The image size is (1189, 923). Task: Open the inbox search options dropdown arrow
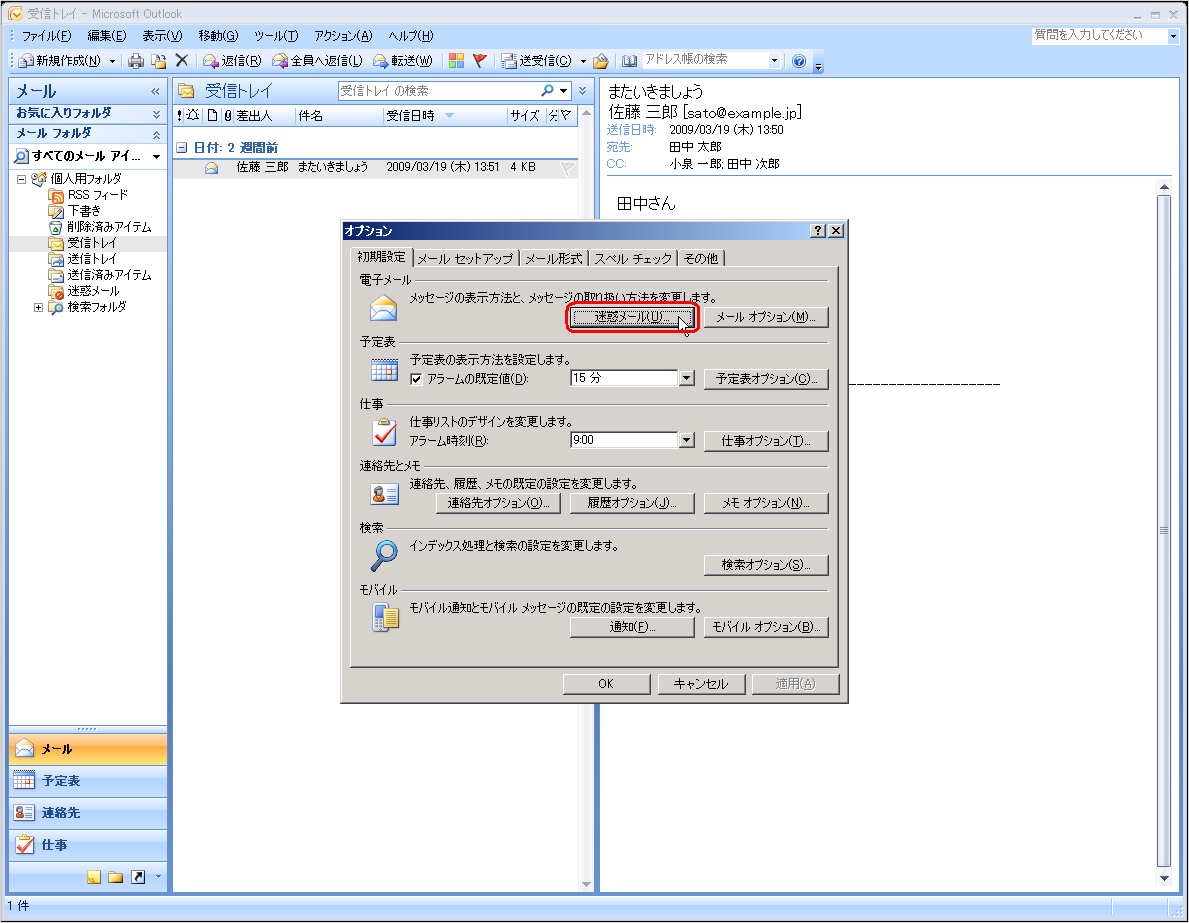coord(563,91)
